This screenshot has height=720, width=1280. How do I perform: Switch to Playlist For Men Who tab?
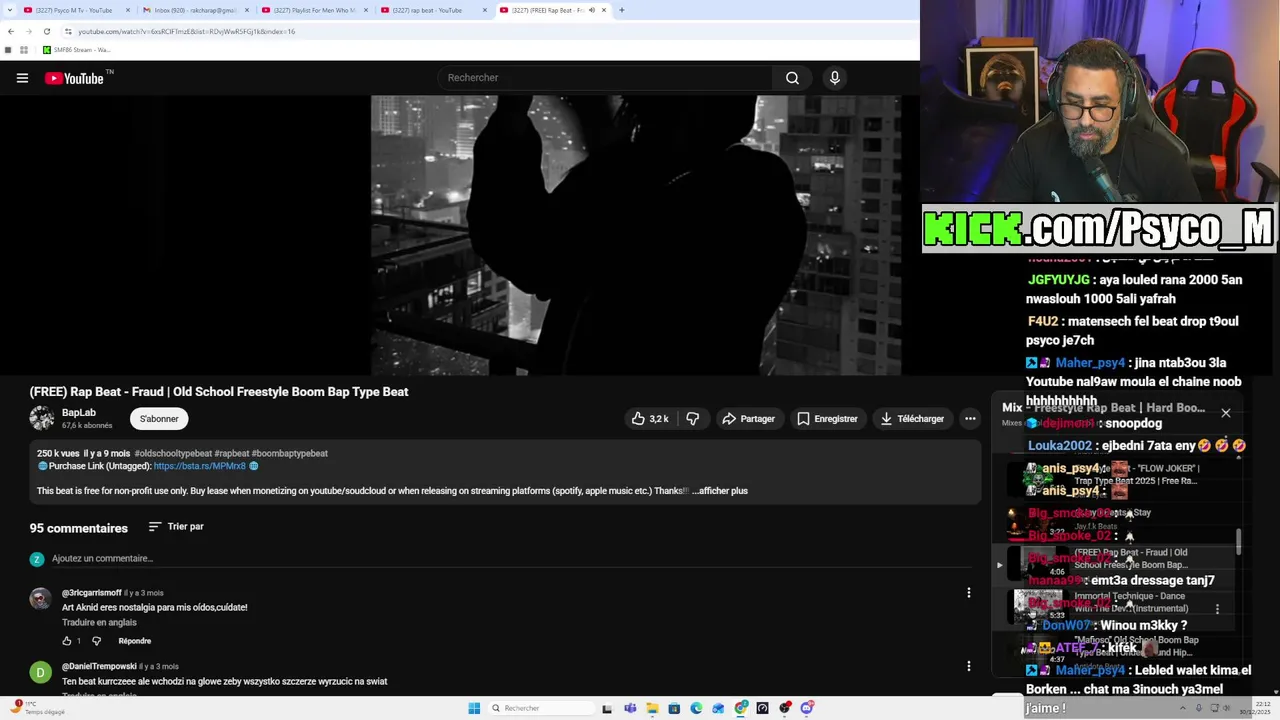point(314,10)
